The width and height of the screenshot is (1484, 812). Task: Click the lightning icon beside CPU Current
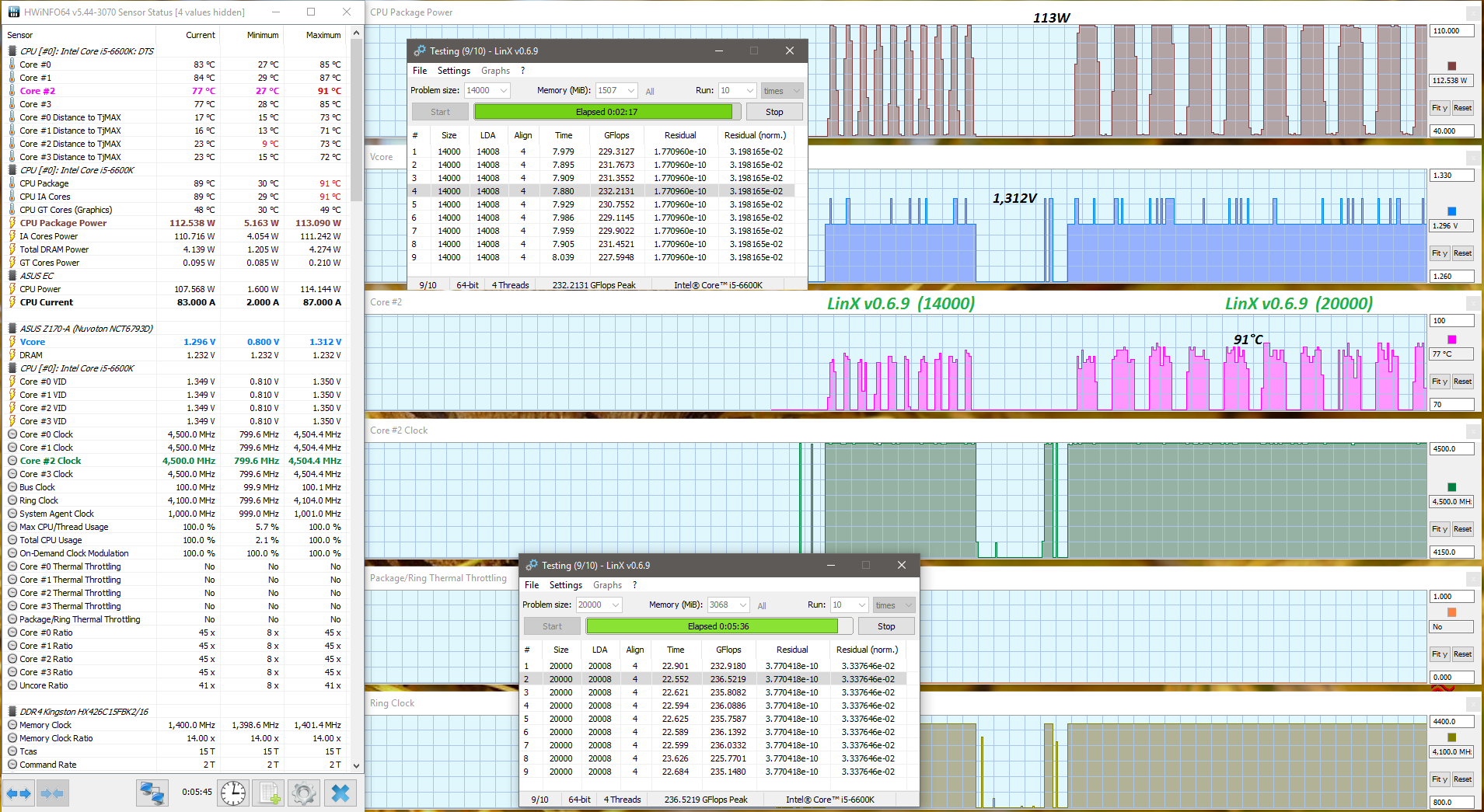[12, 302]
